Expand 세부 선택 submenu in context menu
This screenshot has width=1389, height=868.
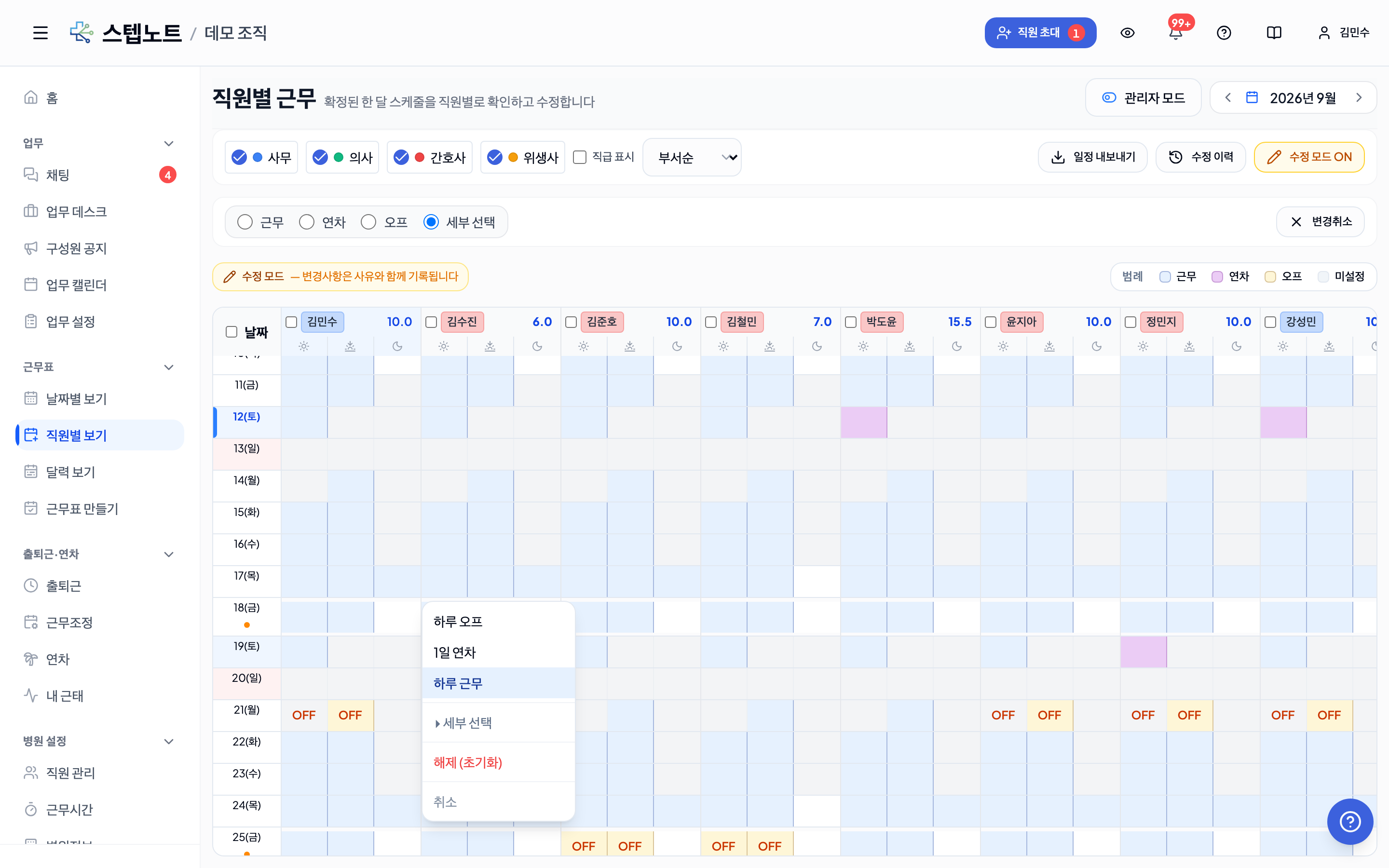click(x=498, y=723)
